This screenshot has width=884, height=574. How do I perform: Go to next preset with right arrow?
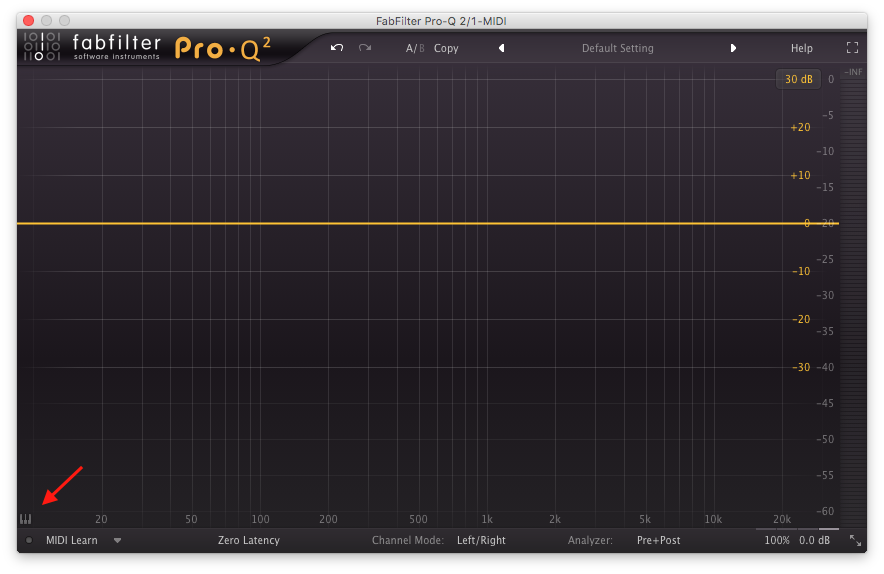pos(733,48)
